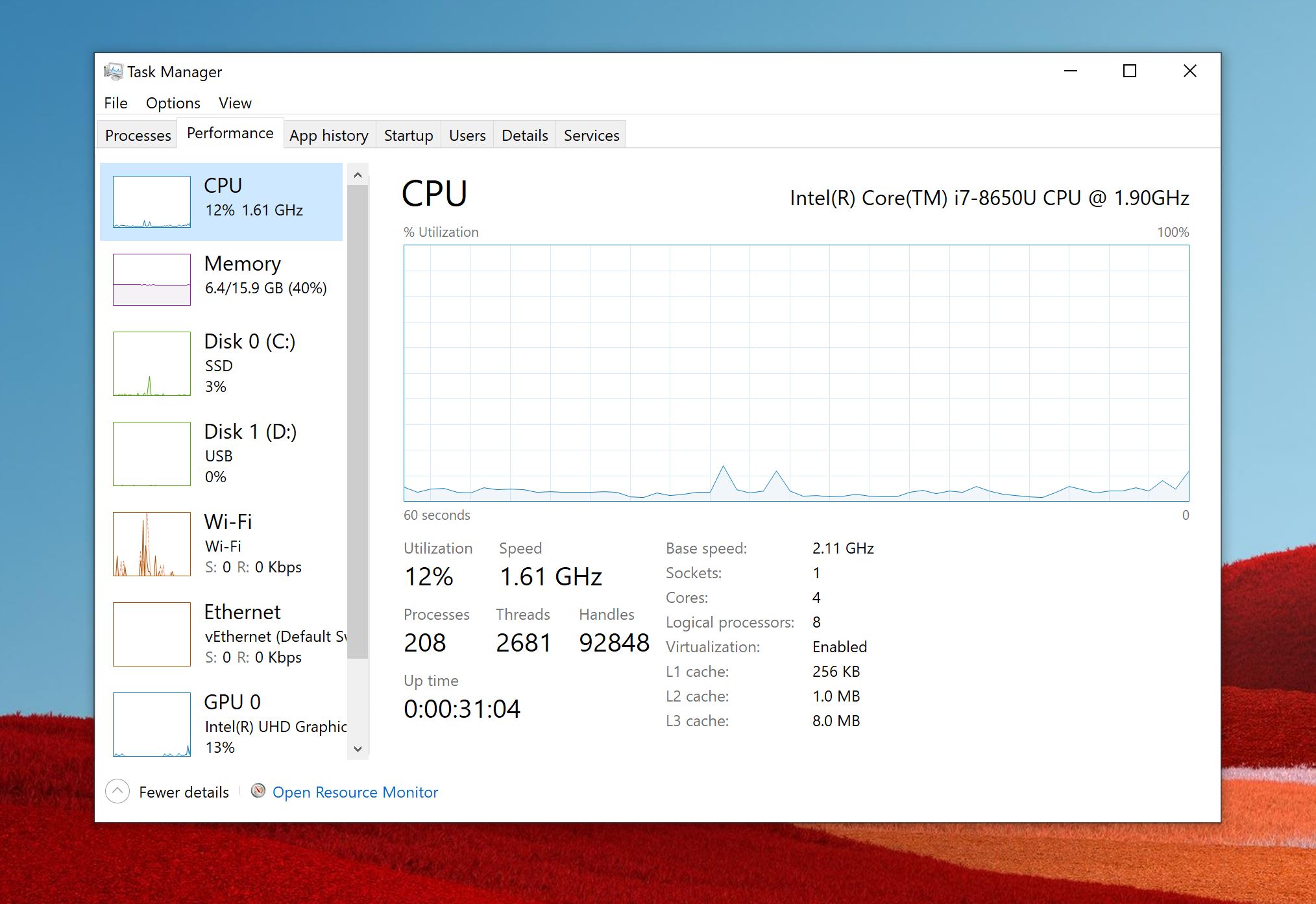Viewport: 1316px width, 904px height.
Task: Switch to the Details tab
Action: pos(525,135)
